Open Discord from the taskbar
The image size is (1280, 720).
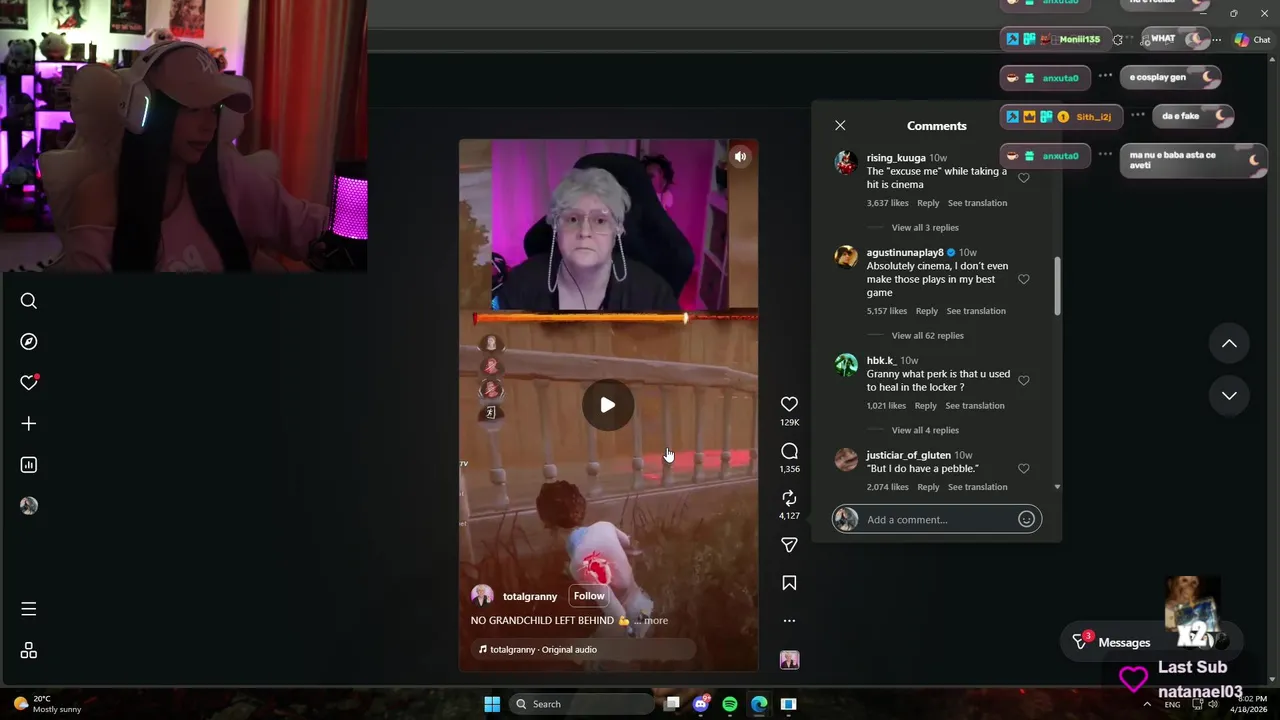coord(701,704)
